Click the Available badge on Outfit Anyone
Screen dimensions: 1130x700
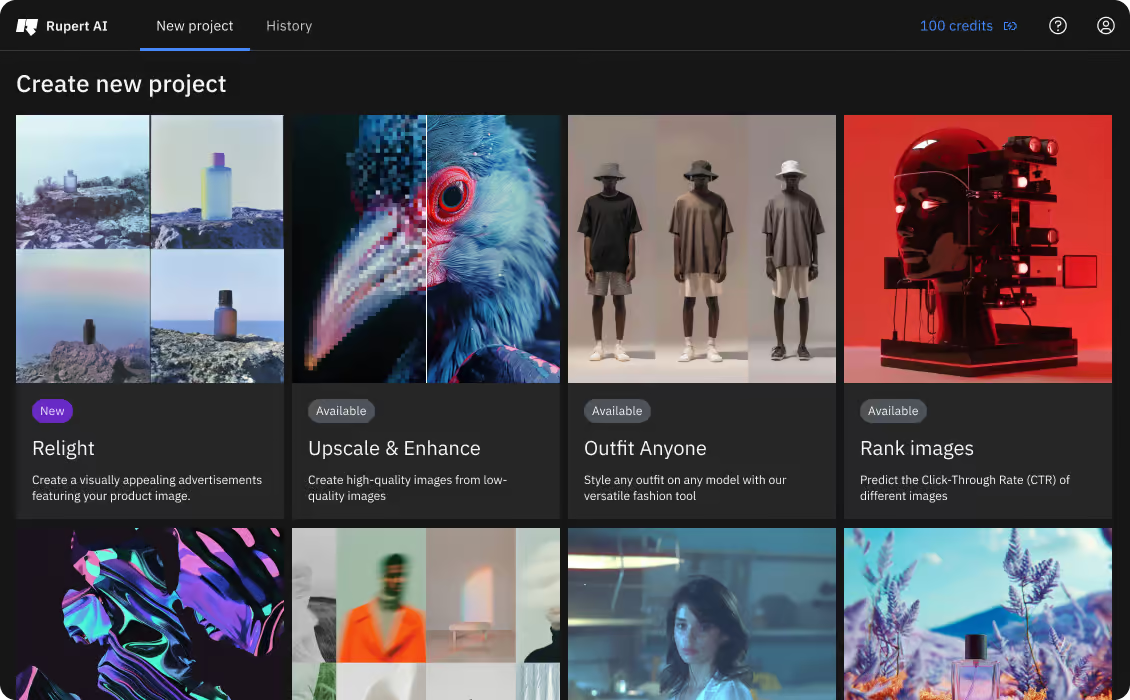click(x=617, y=411)
